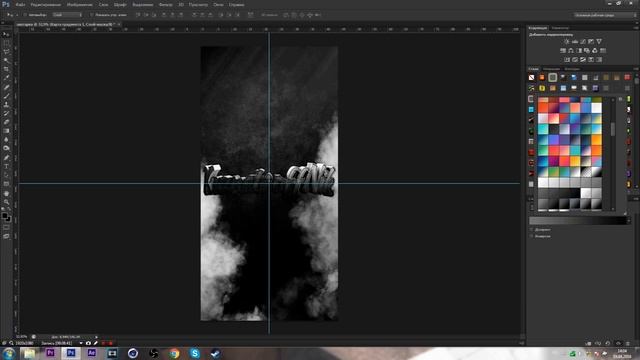
Task: Toggle show transform controls checkbox
Action: 91,15
